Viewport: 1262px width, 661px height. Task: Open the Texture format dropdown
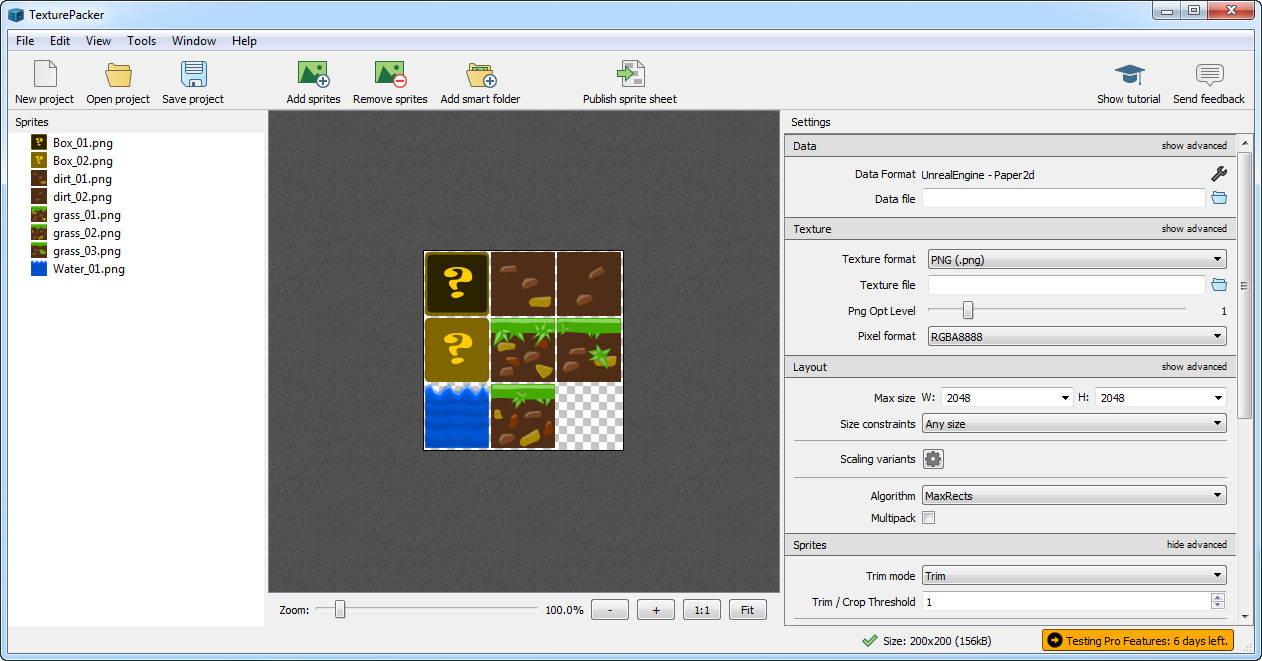[x=1075, y=259]
